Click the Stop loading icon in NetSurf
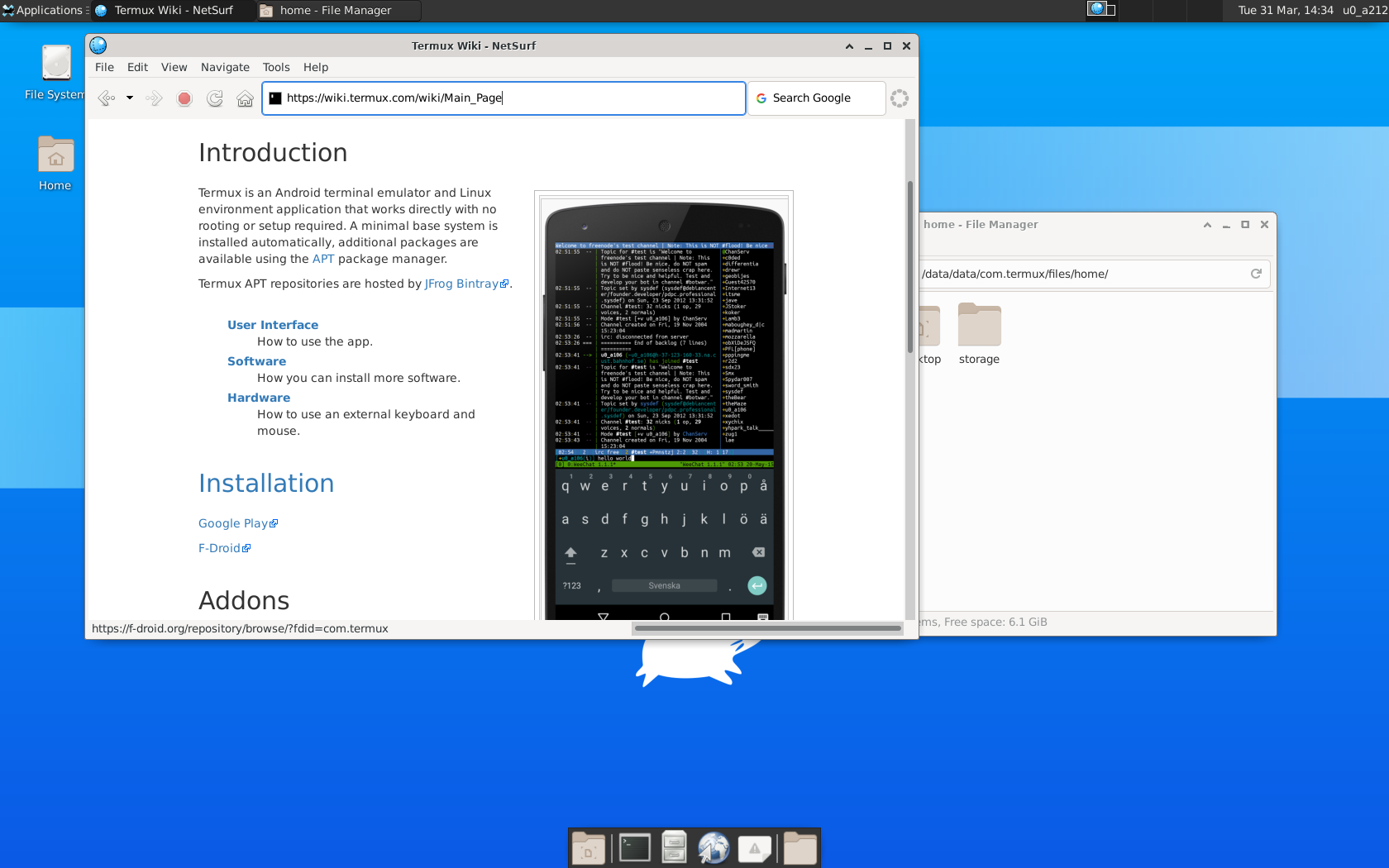This screenshot has width=1389, height=868. 184,98
